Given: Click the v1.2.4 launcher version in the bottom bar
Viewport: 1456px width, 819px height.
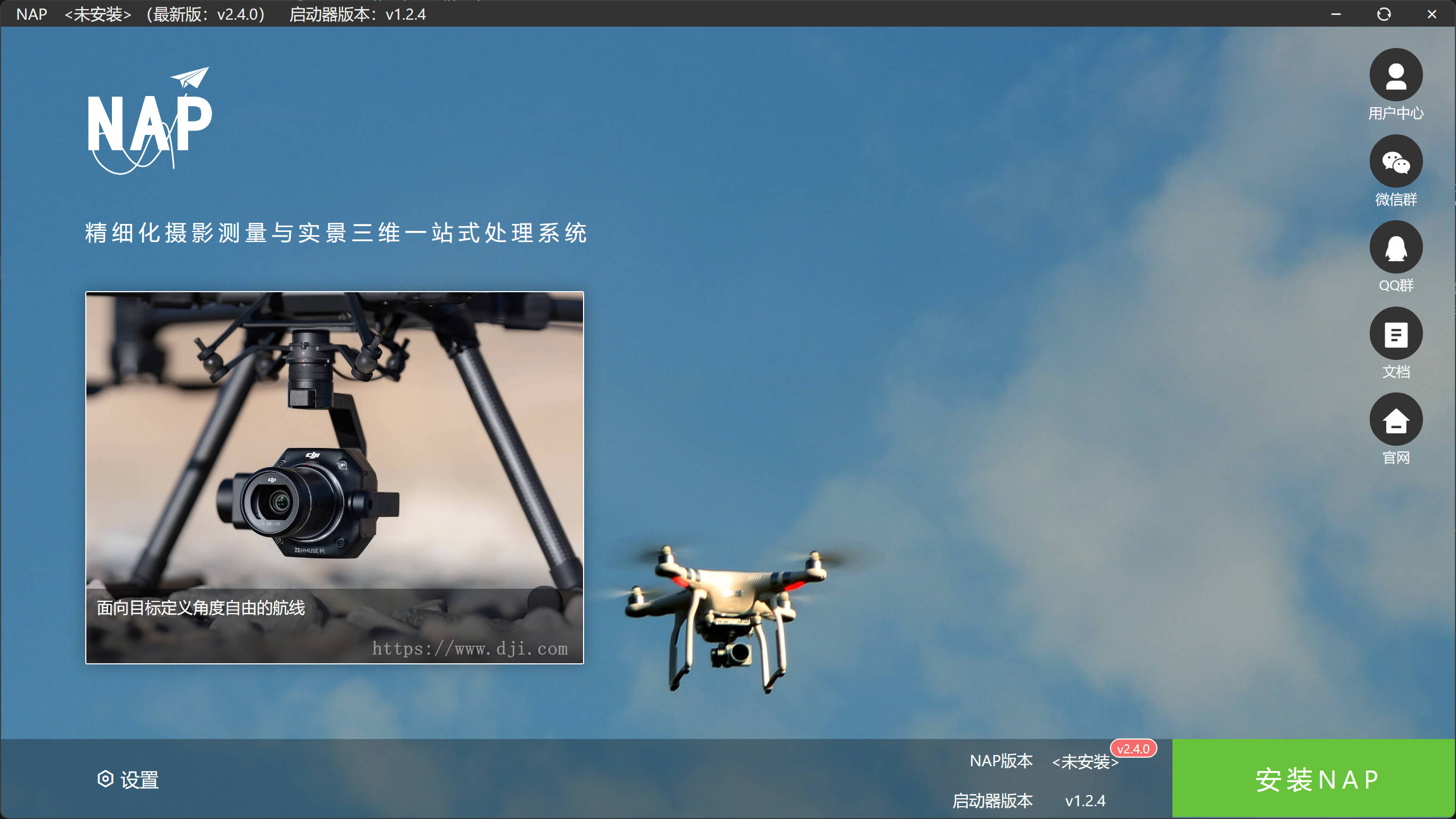Looking at the screenshot, I should pyautogui.click(x=1085, y=800).
